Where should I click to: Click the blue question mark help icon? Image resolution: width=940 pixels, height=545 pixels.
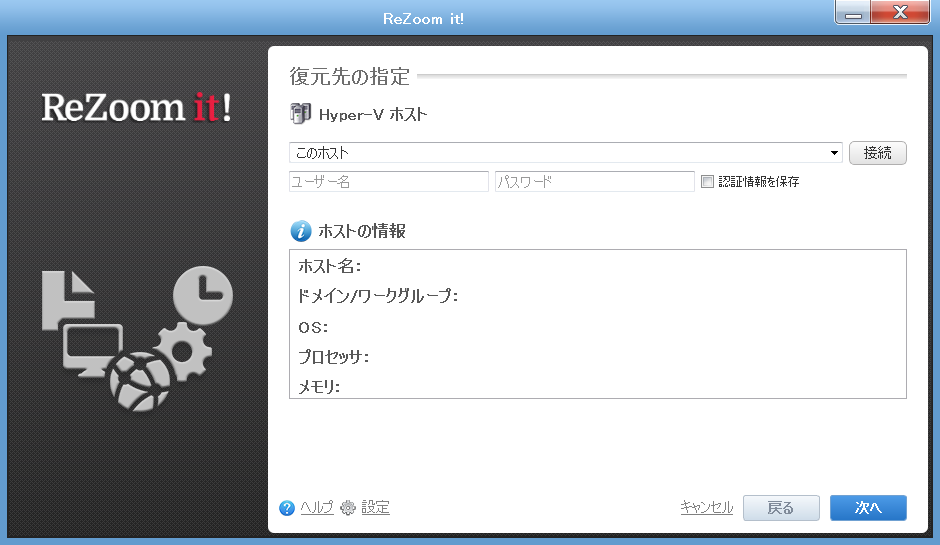[x=287, y=508]
